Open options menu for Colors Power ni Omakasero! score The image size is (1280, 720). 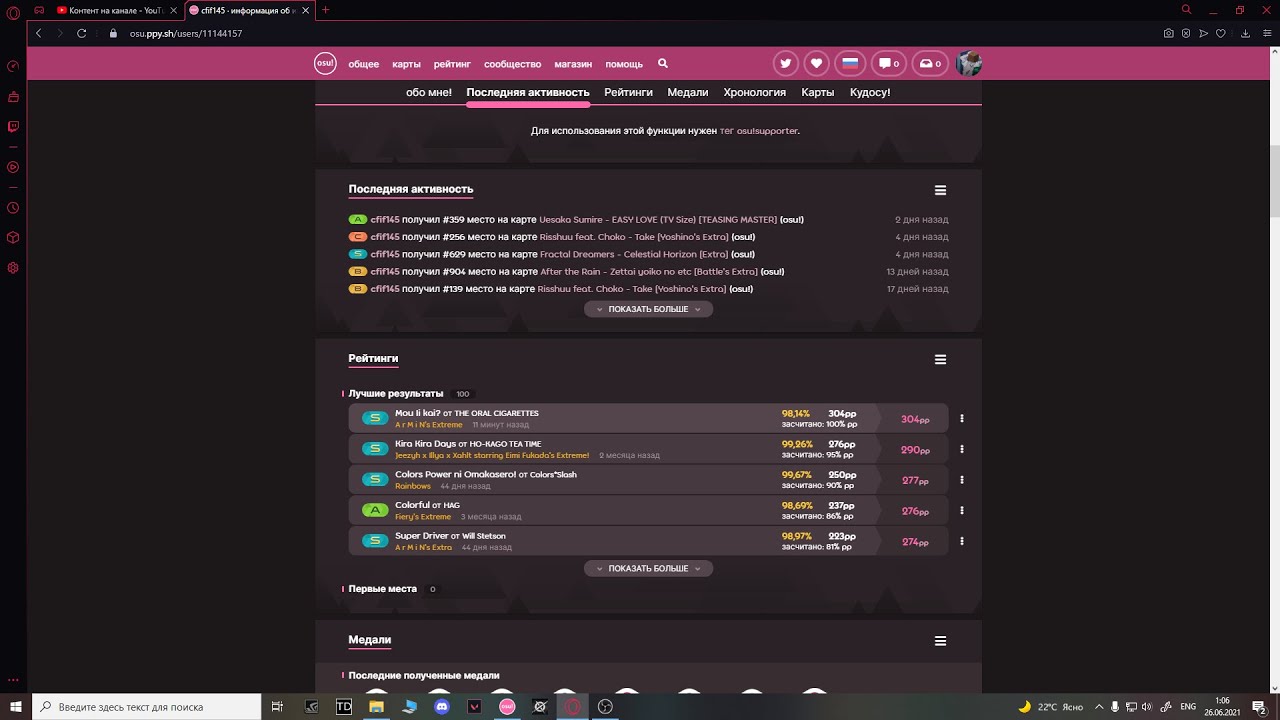click(x=961, y=480)
